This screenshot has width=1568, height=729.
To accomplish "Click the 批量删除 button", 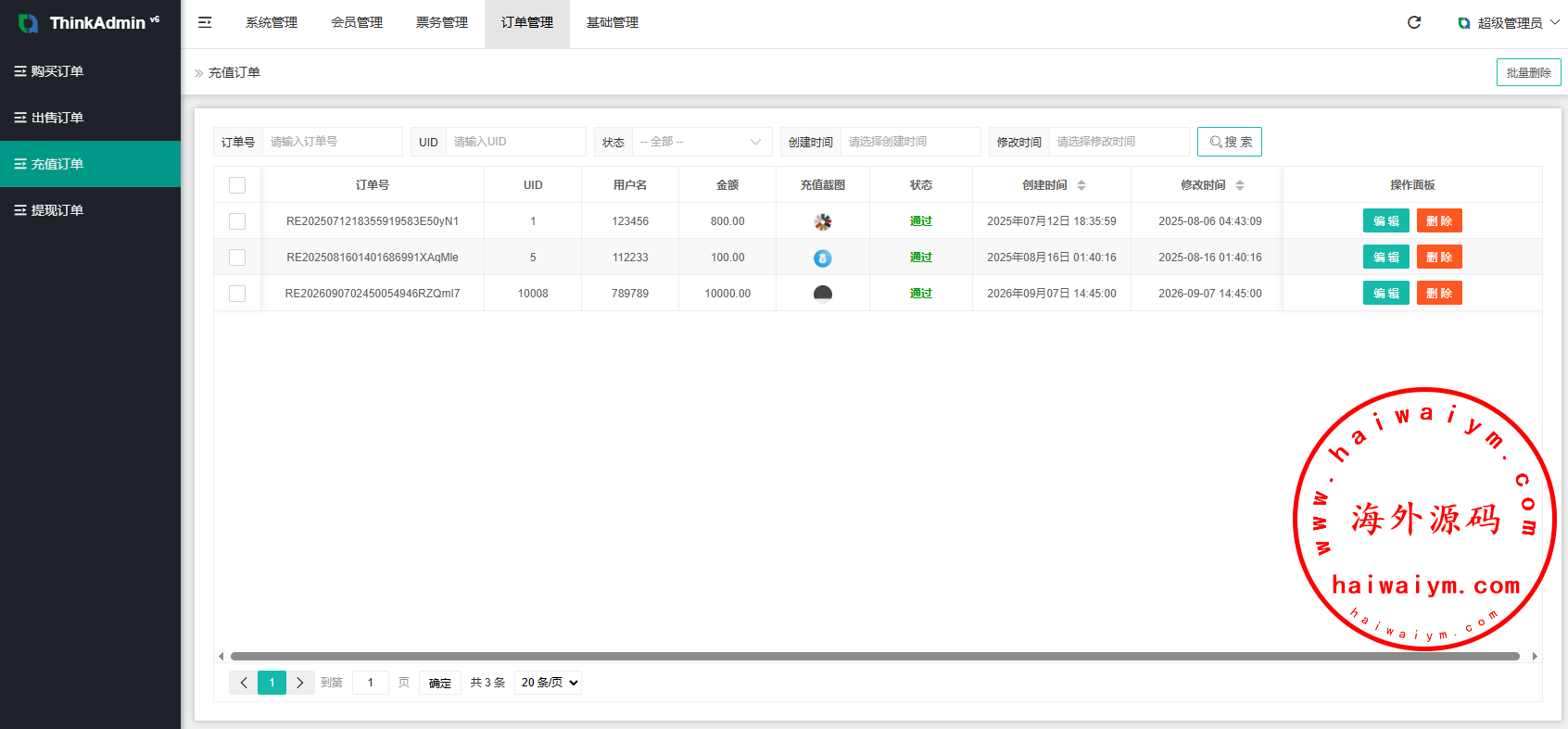I will [x=1528, y=72].
